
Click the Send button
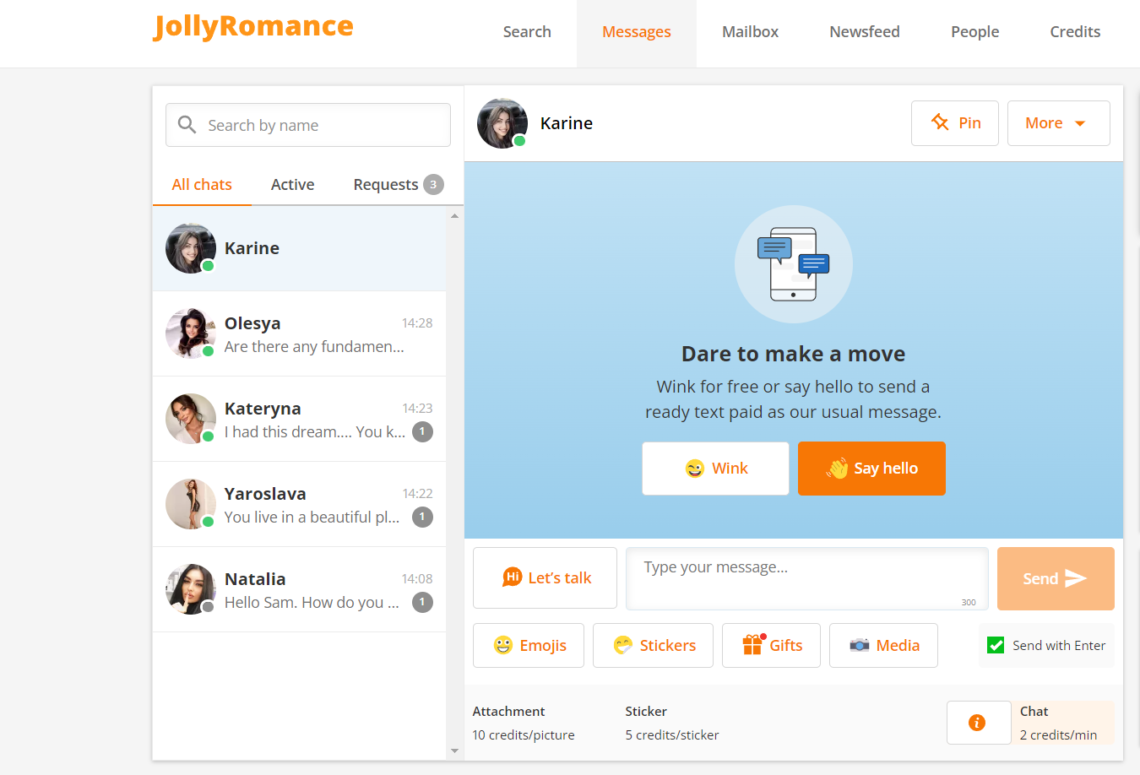click(1056, 579)
